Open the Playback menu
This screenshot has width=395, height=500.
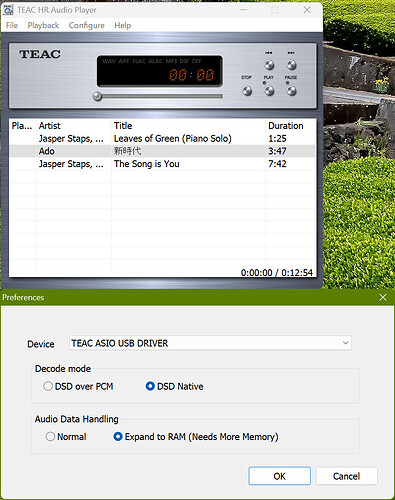pos(43,25)
